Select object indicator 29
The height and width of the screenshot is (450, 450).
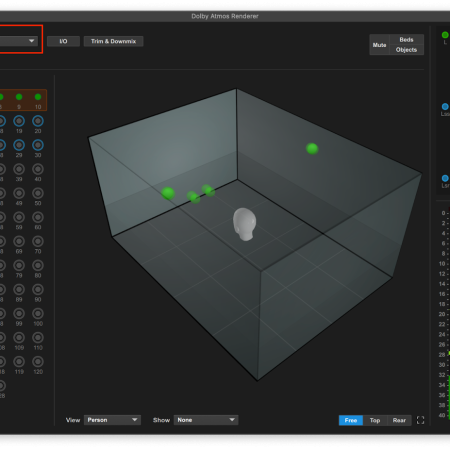[19, 145]
